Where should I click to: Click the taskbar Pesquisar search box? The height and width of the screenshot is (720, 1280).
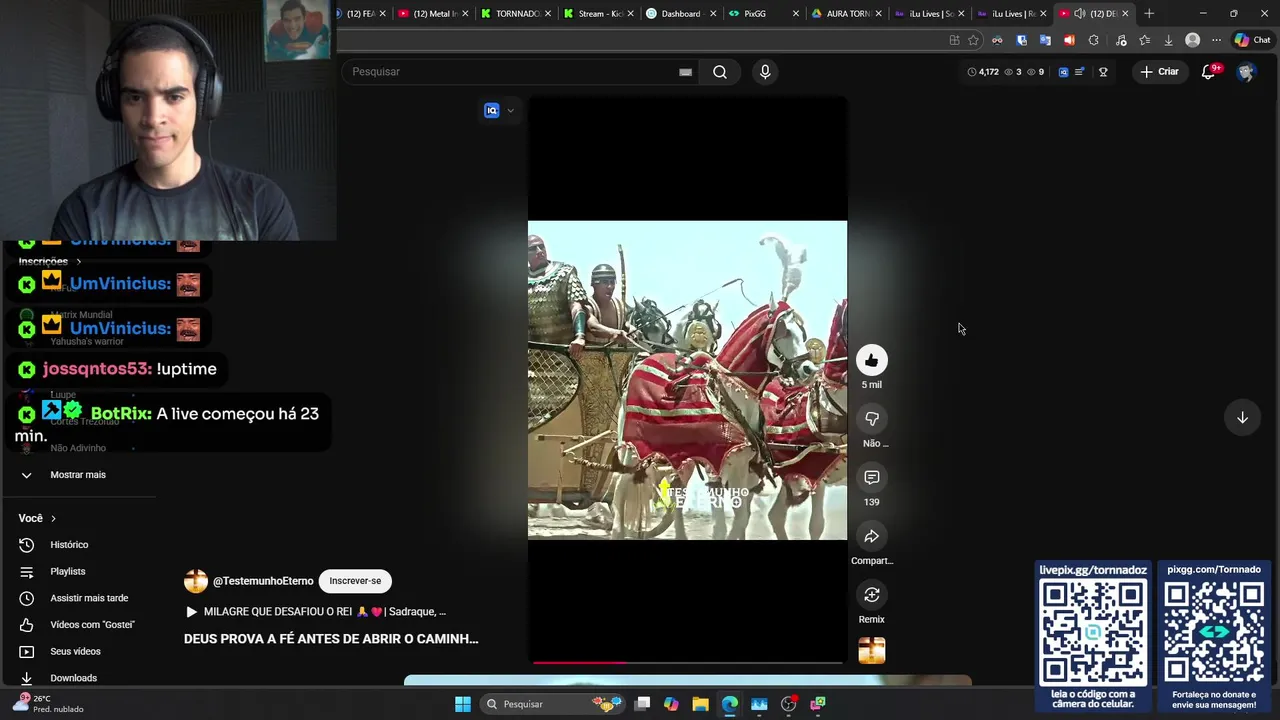(x=552, y=704)
